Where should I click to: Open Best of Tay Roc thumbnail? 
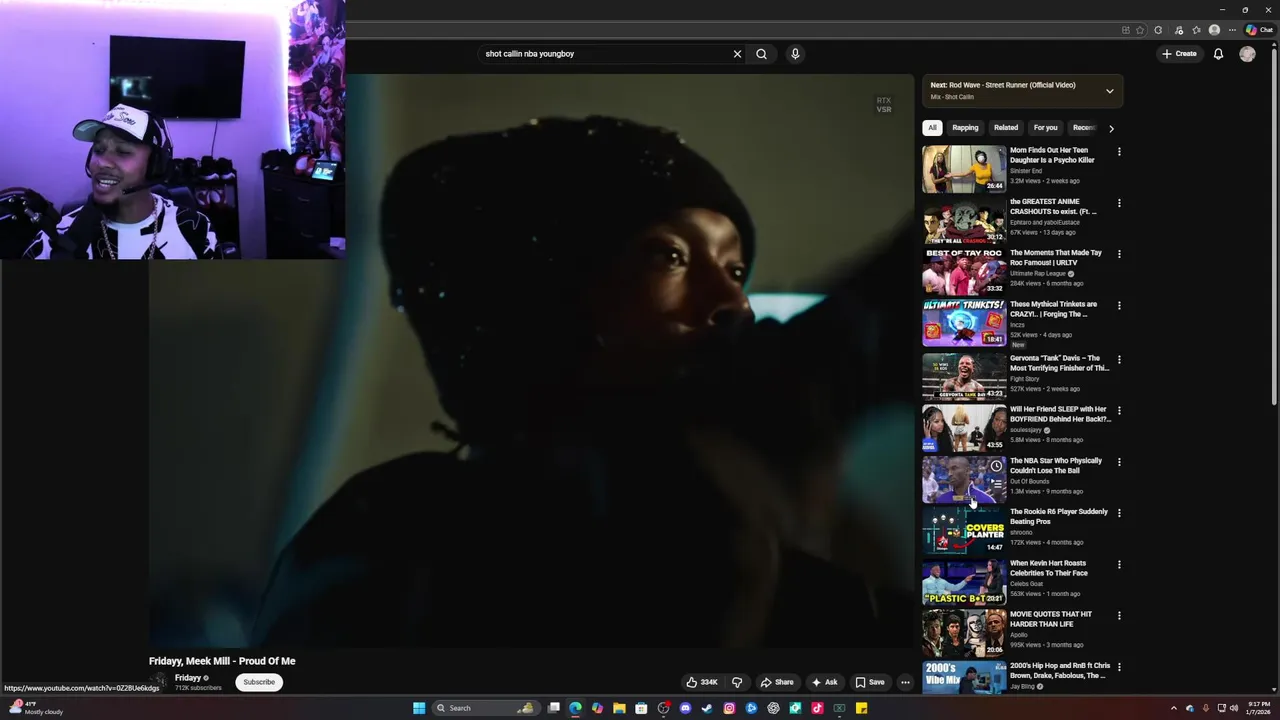tap(964, 271)
